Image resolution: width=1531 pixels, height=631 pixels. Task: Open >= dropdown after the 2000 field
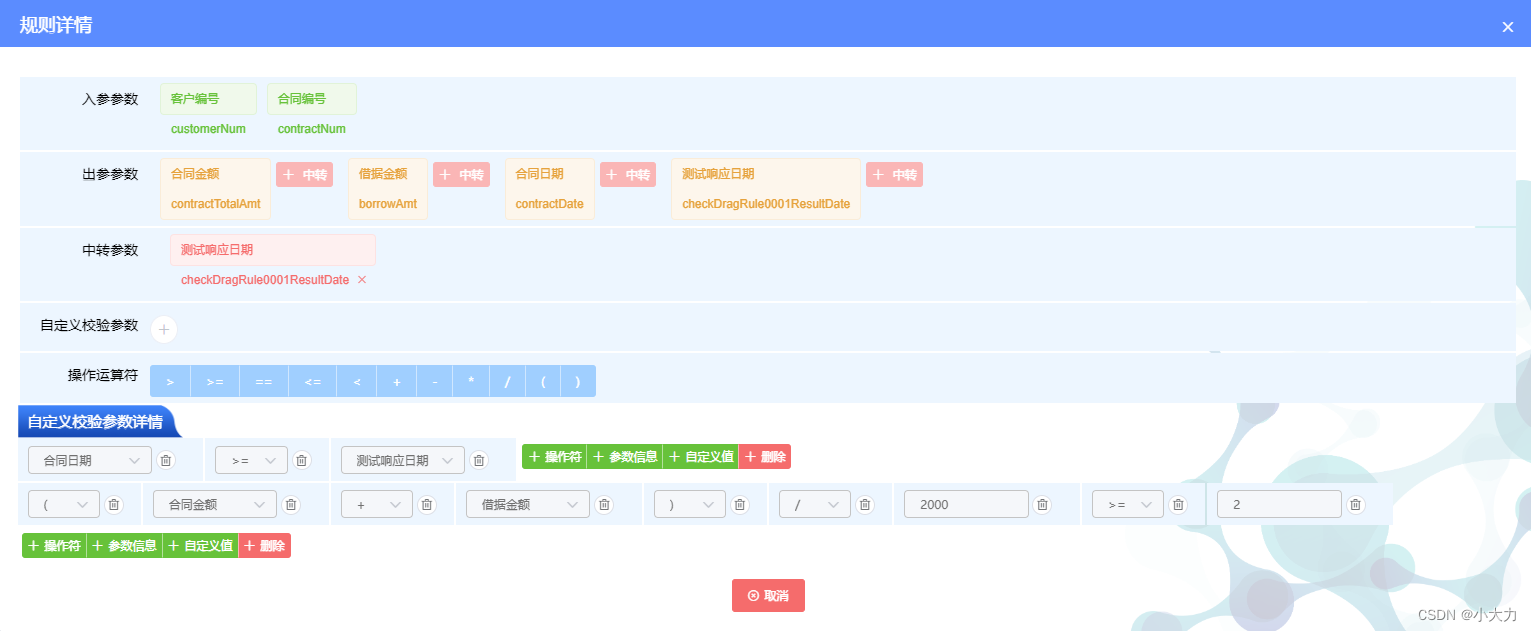(1128, 505)
